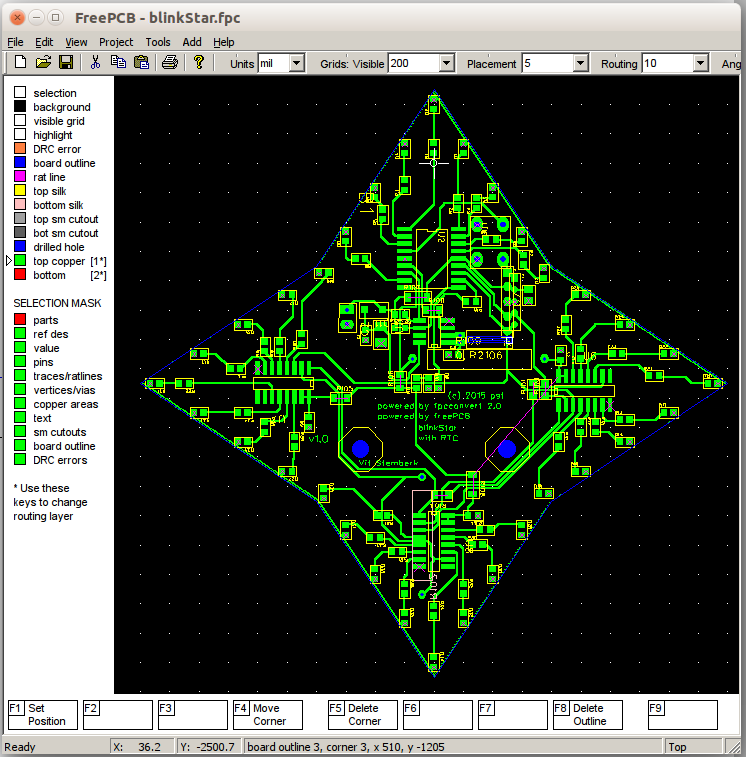
Task: Toggle value in the selection mask
Action: pyautogui.click(x=20, y=347)
